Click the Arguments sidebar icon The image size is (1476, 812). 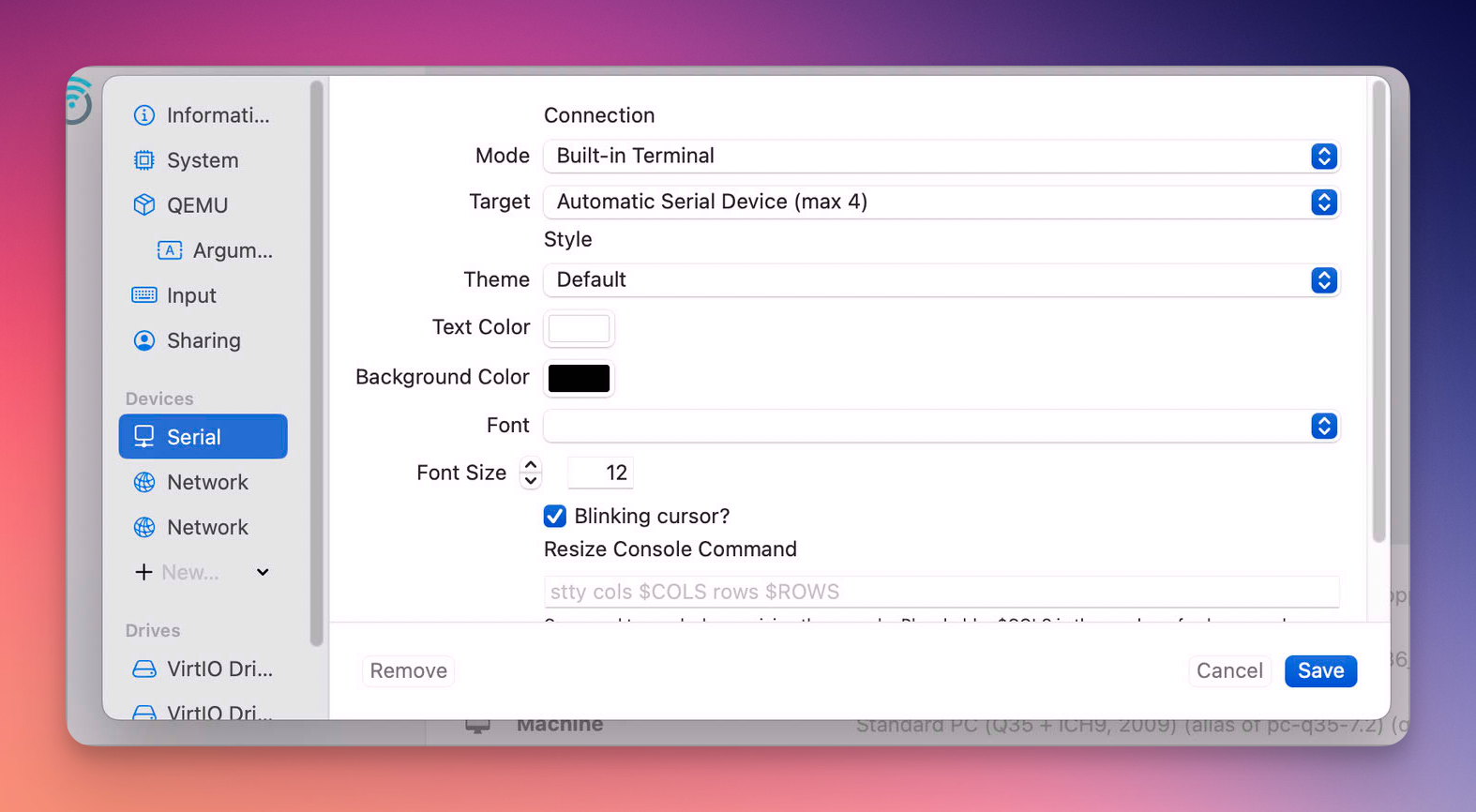click(x=170, y=250)
